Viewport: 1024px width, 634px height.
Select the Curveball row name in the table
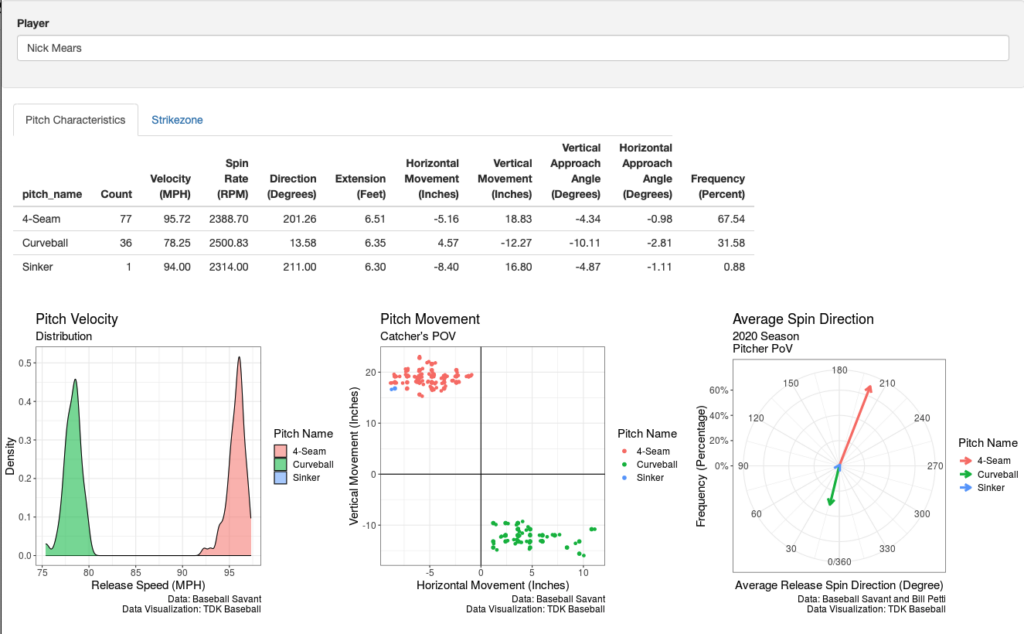point(45,243)
